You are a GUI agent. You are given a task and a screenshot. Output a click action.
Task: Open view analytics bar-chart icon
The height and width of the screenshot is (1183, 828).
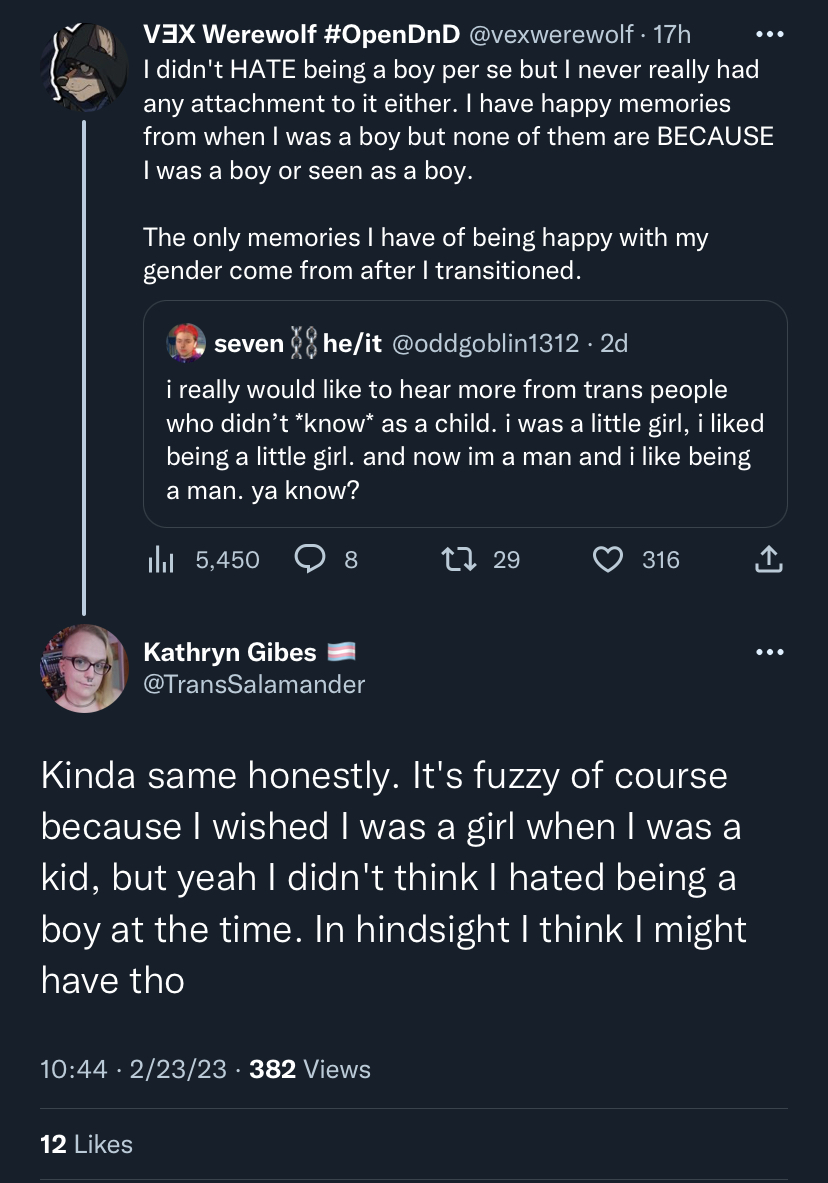[161, 560]
